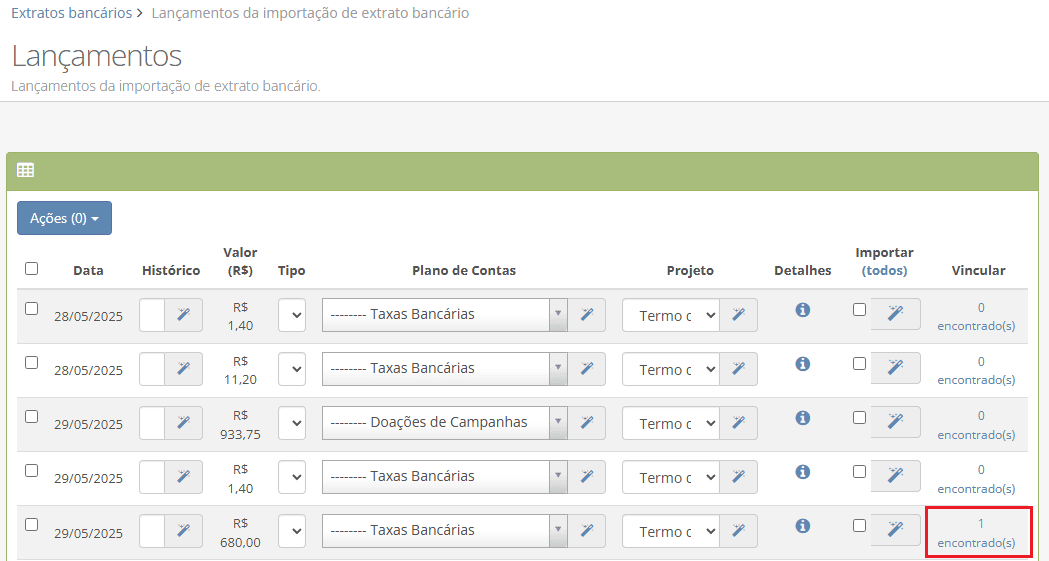Open 0 encontrado(s) link in R$ 11,20 row

pos(977,370)
